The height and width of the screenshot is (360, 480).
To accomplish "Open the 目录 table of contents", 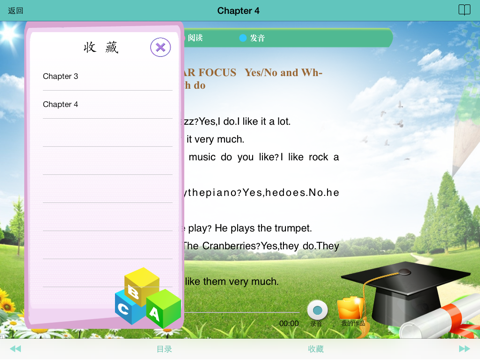I will coord(164,349).
